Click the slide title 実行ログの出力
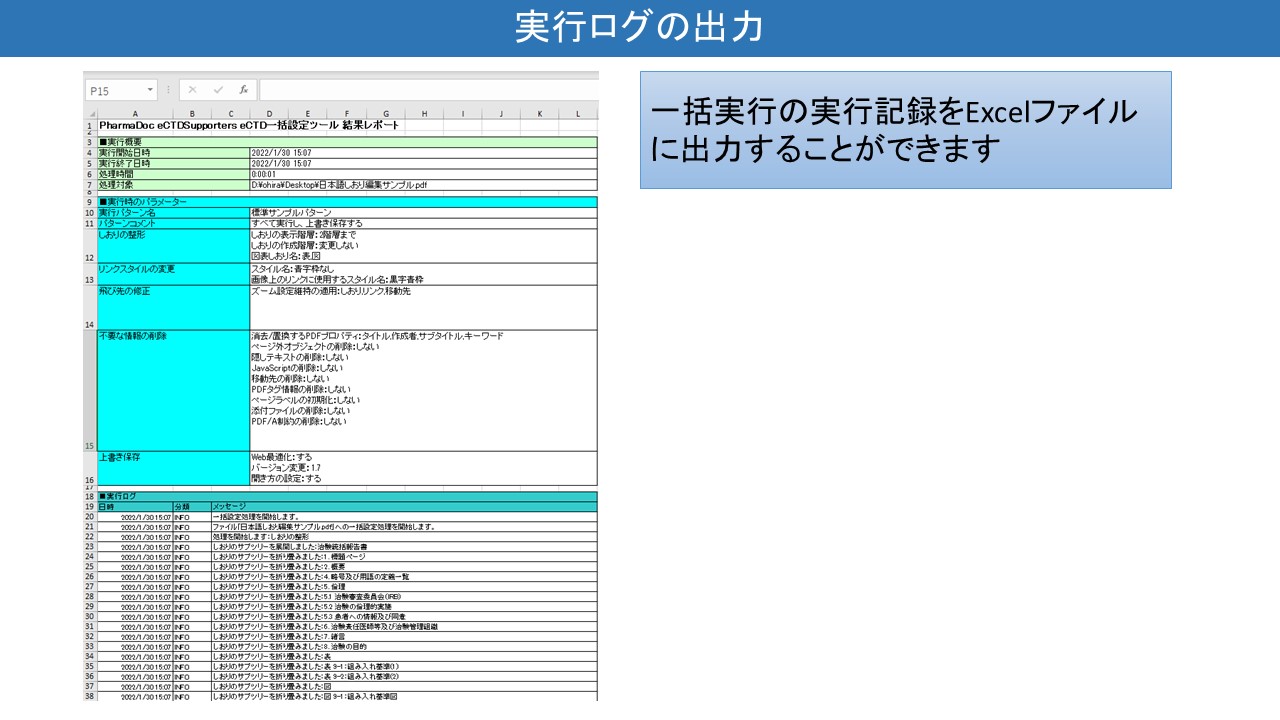Screen dimensions: 1280x720 pyautogui.click(x=639, y=28)
